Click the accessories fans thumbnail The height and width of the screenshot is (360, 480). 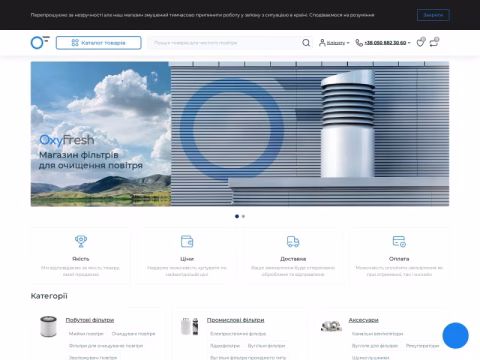331,326
